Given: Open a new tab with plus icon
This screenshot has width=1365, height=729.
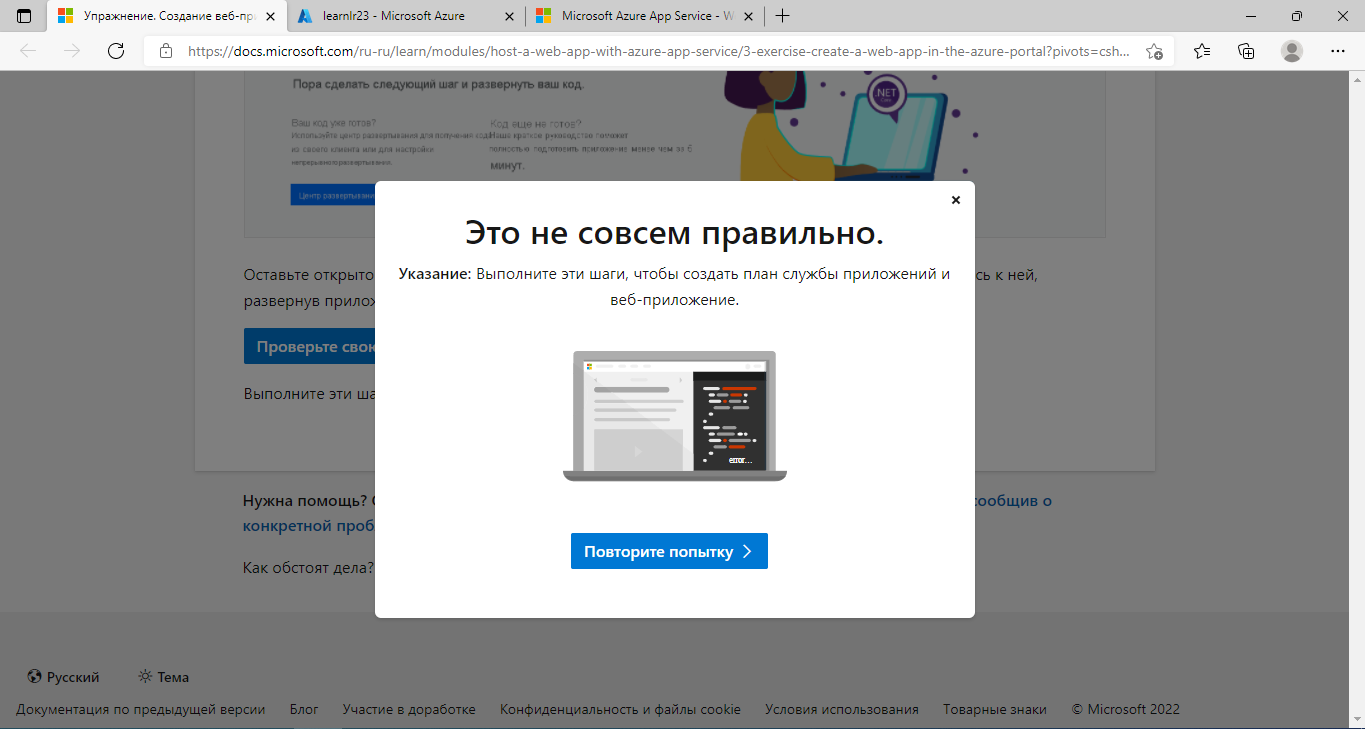Looking at the screenshot, I should 782,16.
